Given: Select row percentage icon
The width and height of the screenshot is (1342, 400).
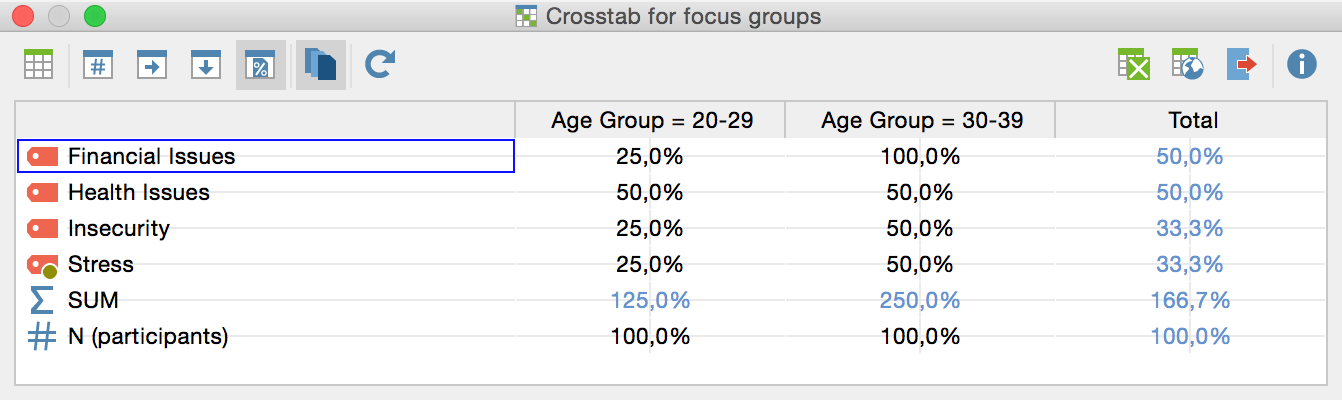Looking at the screenshot, I should (152, 66).
